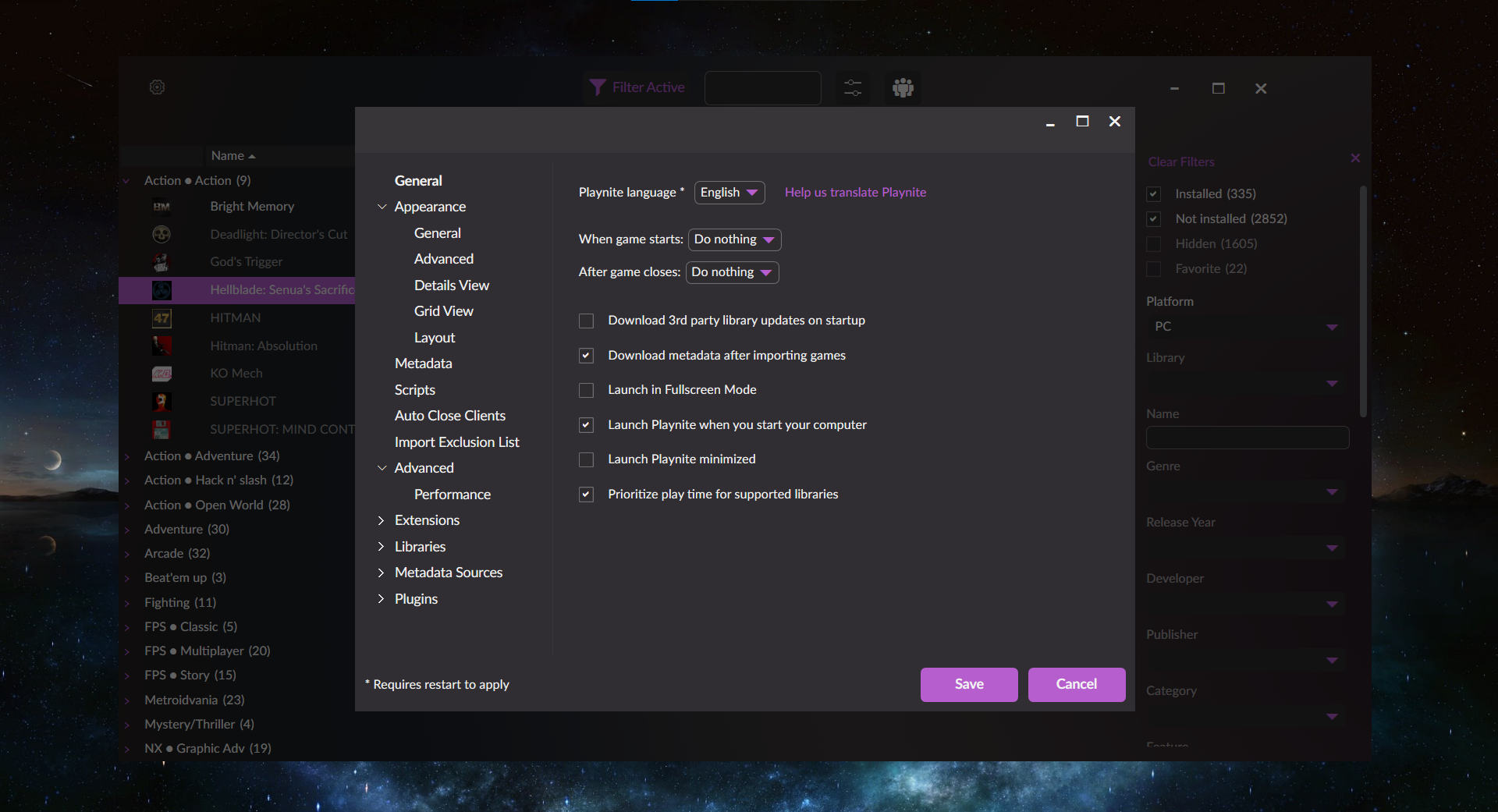Image resolution: width=1498 pixels, height=812 pixels.
Task: Open Grid View settings page
Action: pyautogui.click(x=444, y=311)
